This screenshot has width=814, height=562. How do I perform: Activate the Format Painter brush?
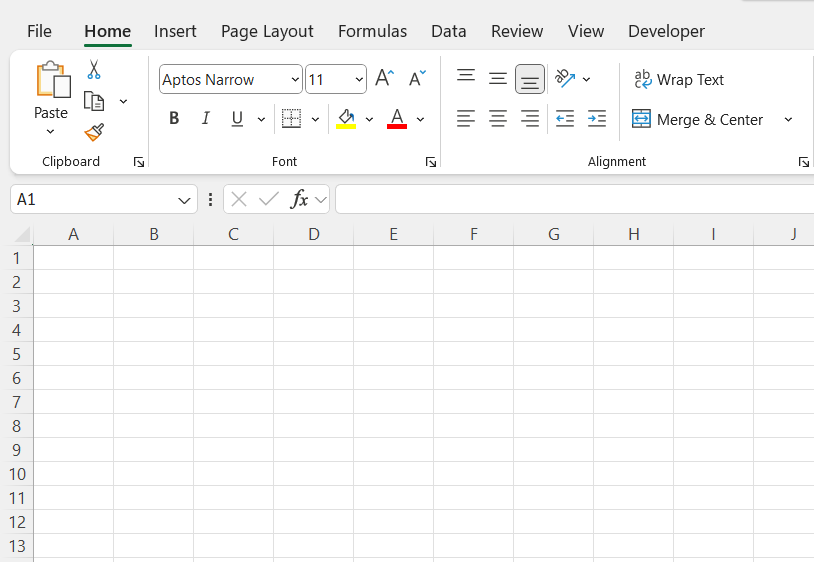(94, 132)
